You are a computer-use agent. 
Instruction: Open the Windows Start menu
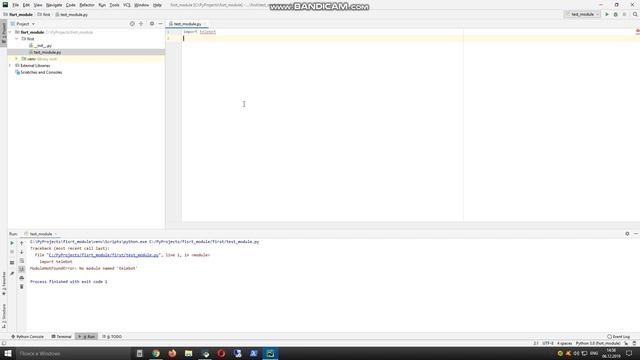(x=7, y=353)
